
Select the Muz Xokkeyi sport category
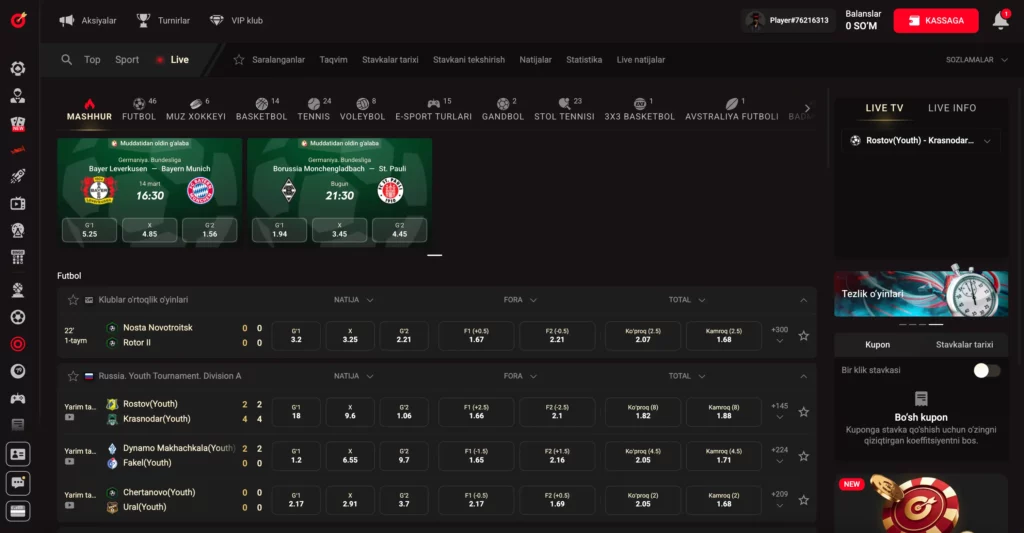pyautogui.click(x=196, y=109)
